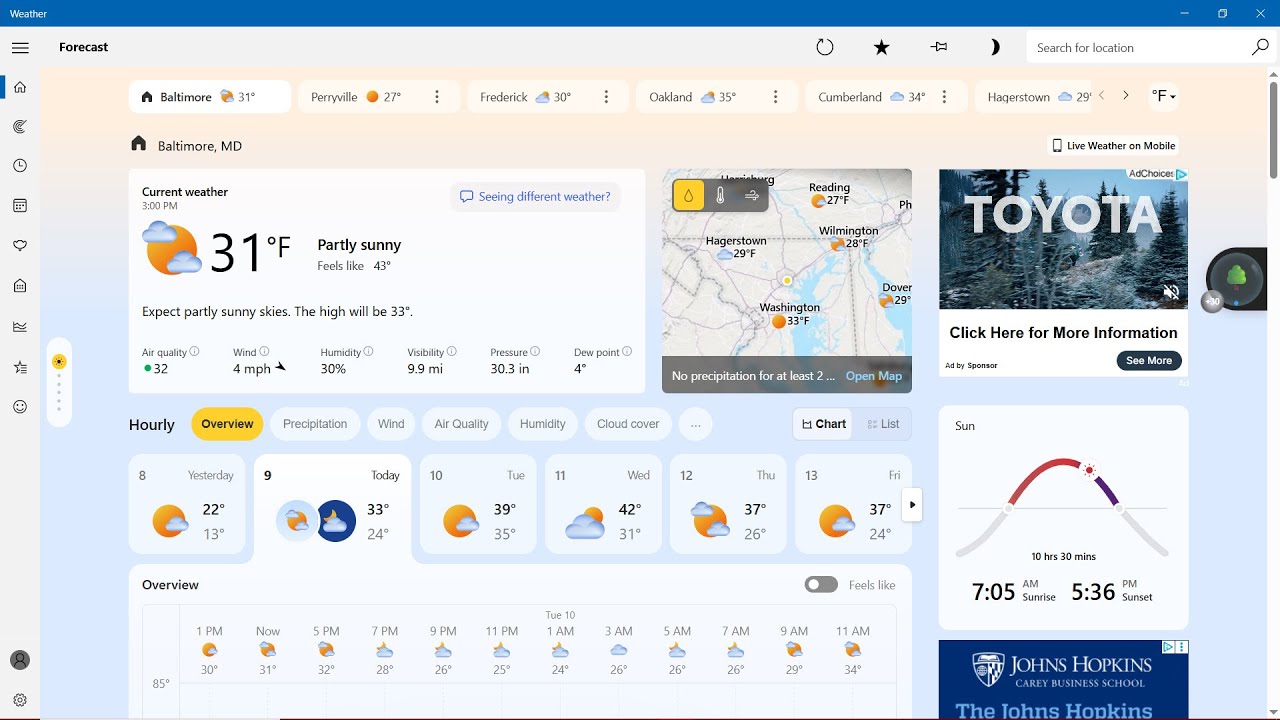
Task: Go to the Home forecast sidebar icon
Action: click(20, 87)
